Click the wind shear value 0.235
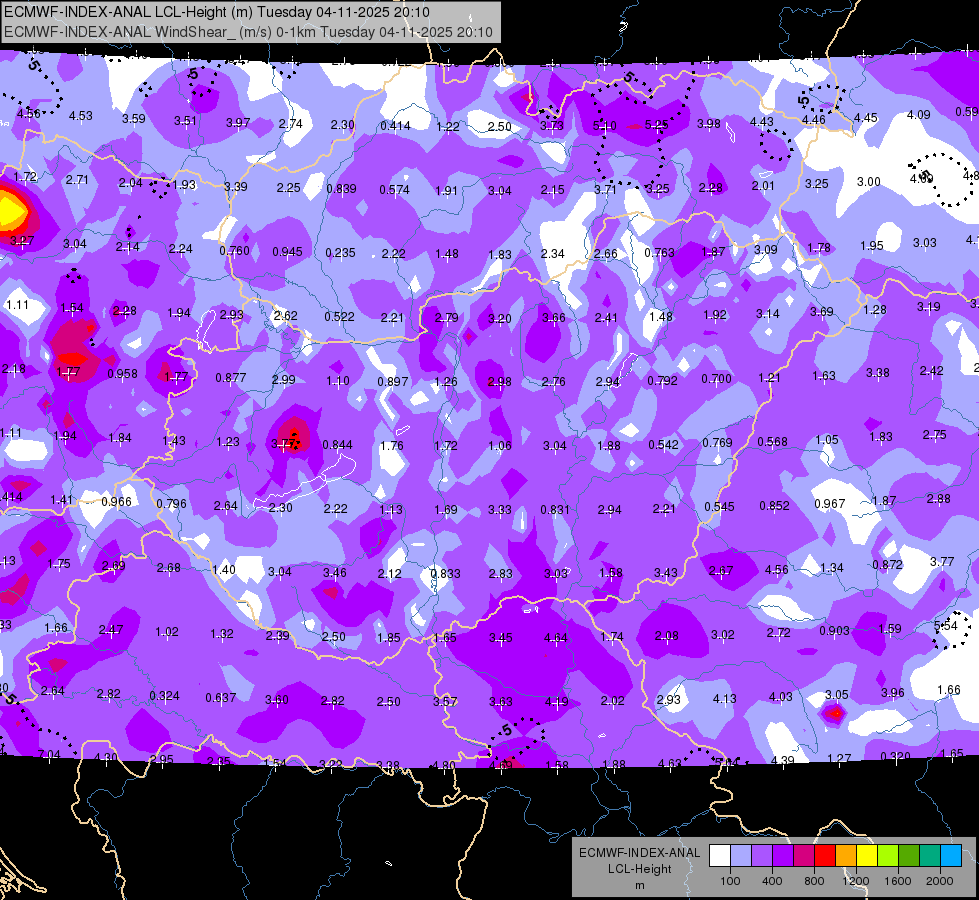 pos(340,252)
